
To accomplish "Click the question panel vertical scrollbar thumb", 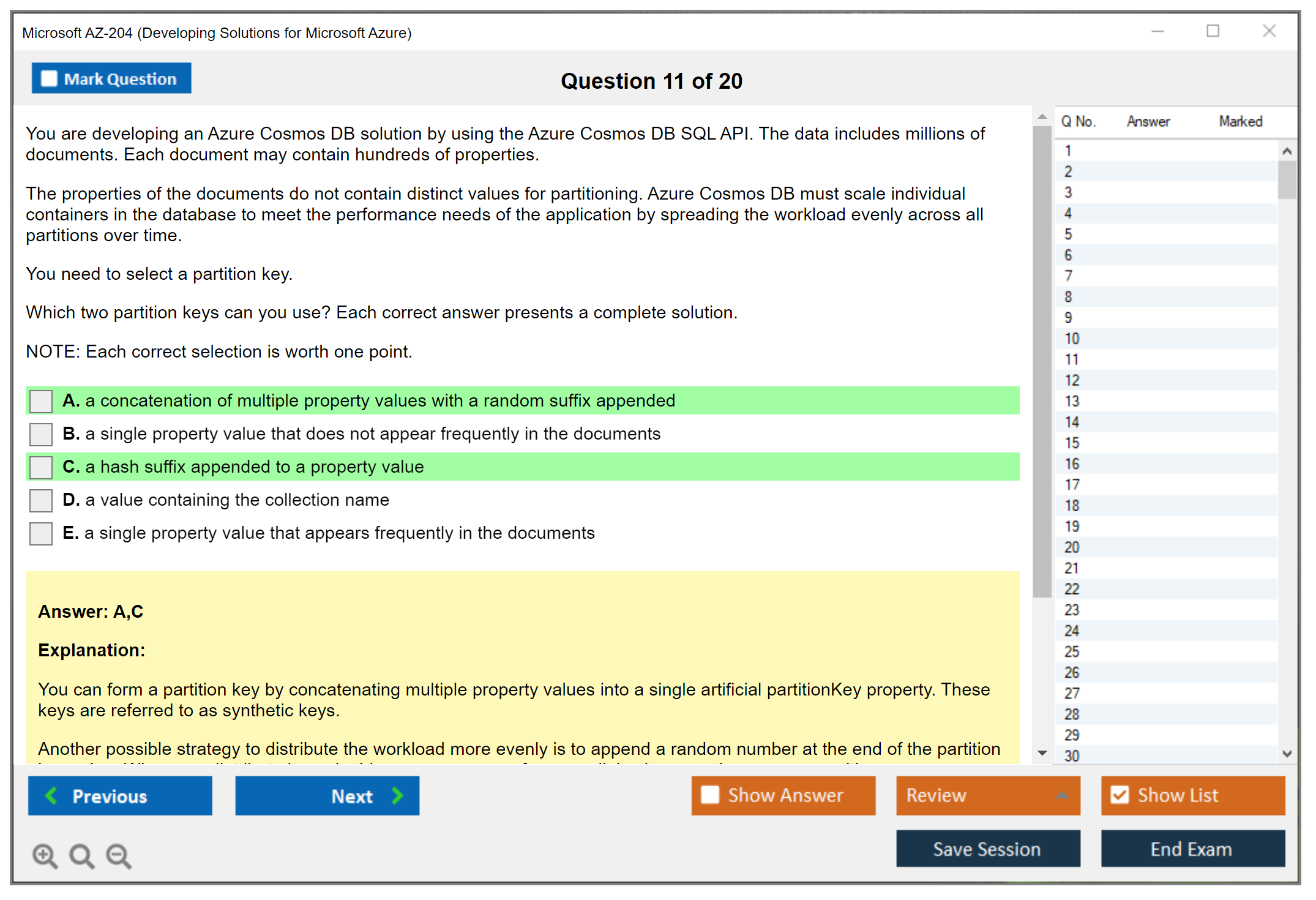I will tap(1042, 361).
